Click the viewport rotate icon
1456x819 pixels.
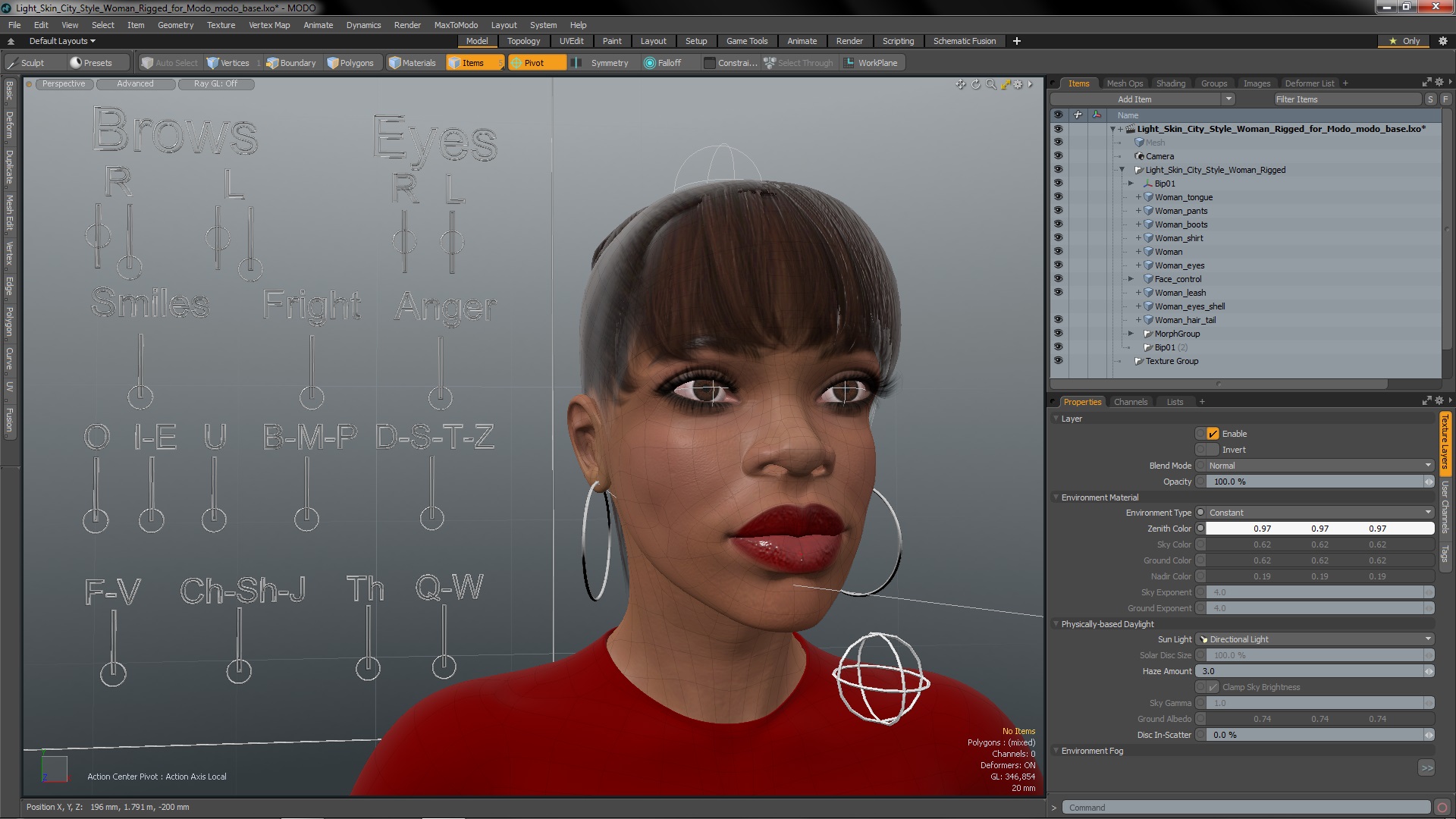[976, 84]
